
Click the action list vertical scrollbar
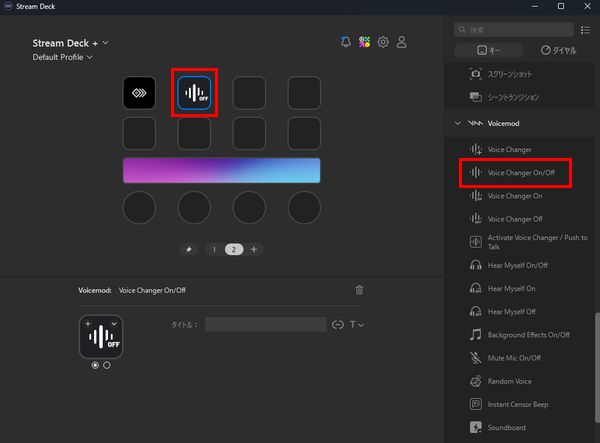click(x=596, y=367)
